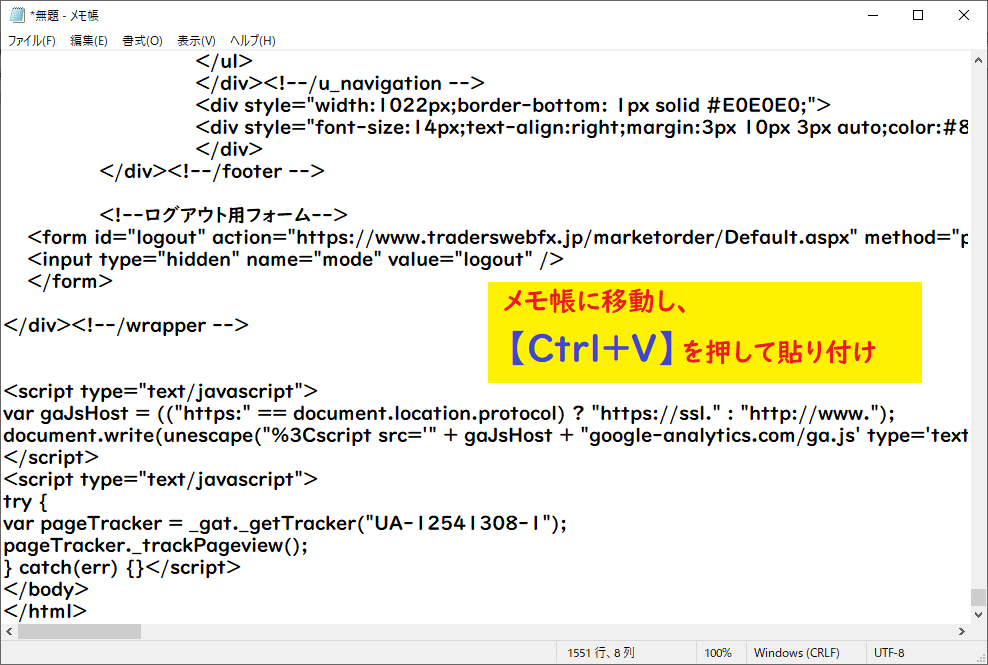Close the Notepad window
This screenshot has width=988, height=665.
click(964, 15)
